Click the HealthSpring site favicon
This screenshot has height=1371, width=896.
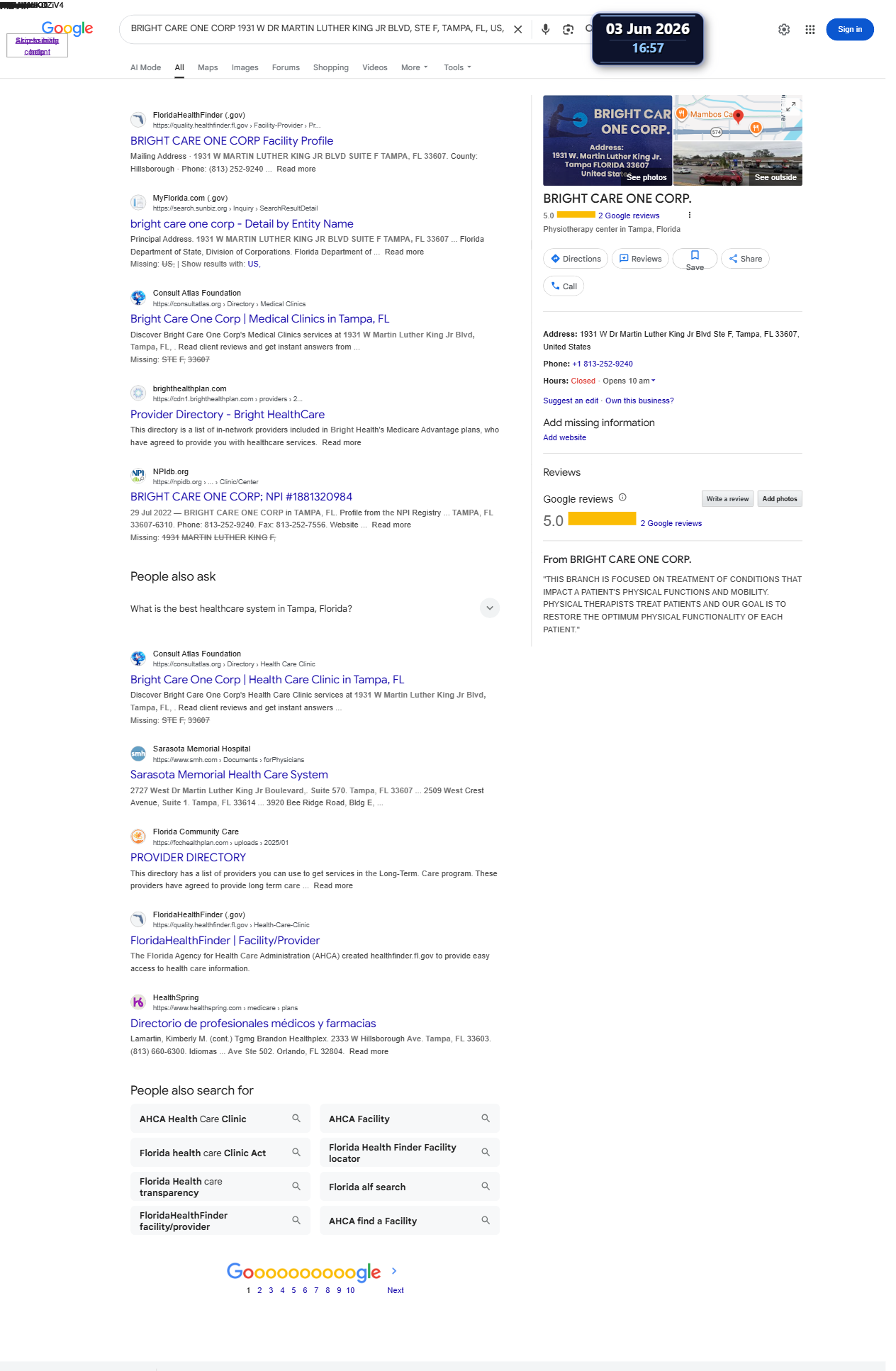138,1002
